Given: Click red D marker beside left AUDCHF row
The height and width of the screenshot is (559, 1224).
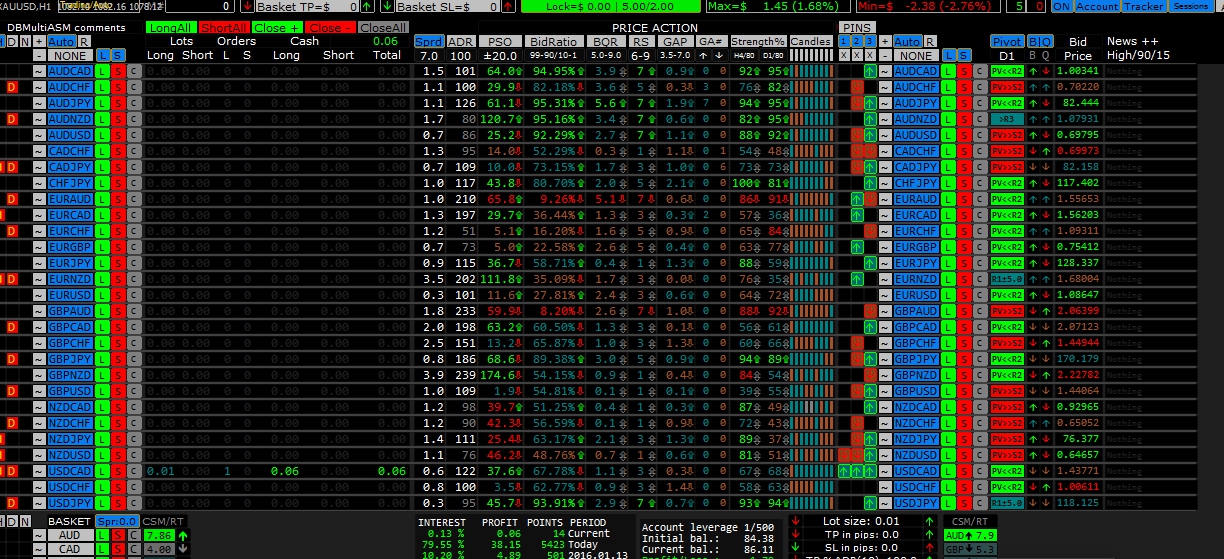Looking at the screenshot, I should click(x=12, y=87).
